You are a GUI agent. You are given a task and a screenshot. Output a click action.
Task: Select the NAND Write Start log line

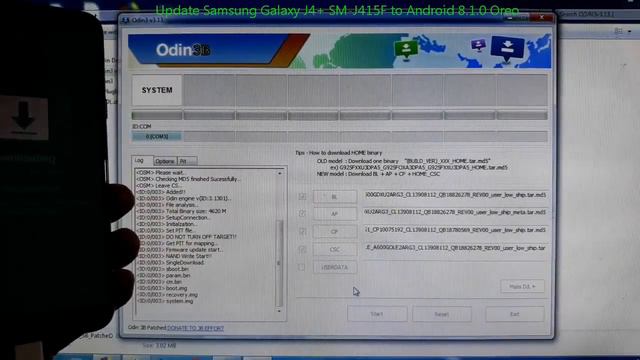[x=174, y=256]
